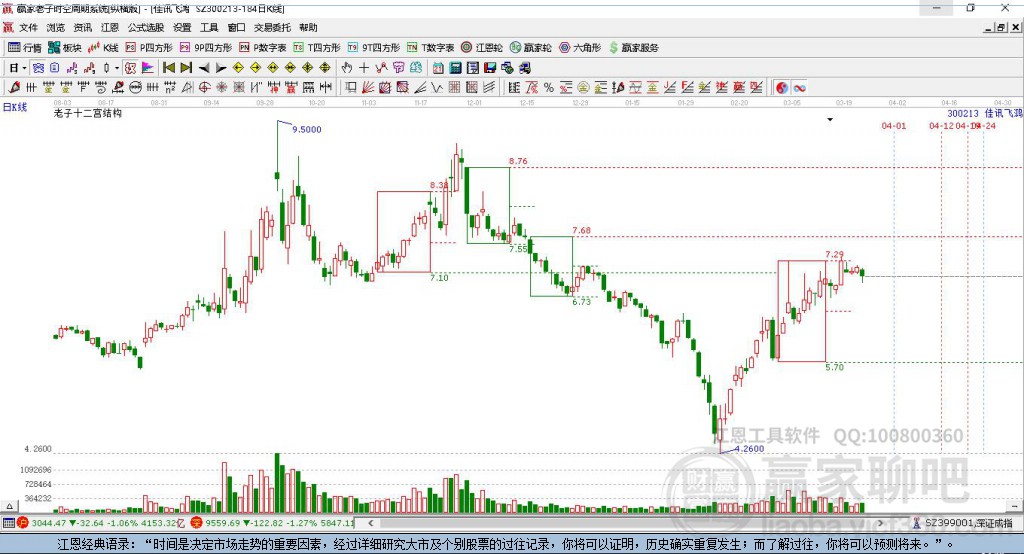Open the 资讯 menu
This screenshot has height=554, width=1024.
pyautogui.click(x=82, y=27)
